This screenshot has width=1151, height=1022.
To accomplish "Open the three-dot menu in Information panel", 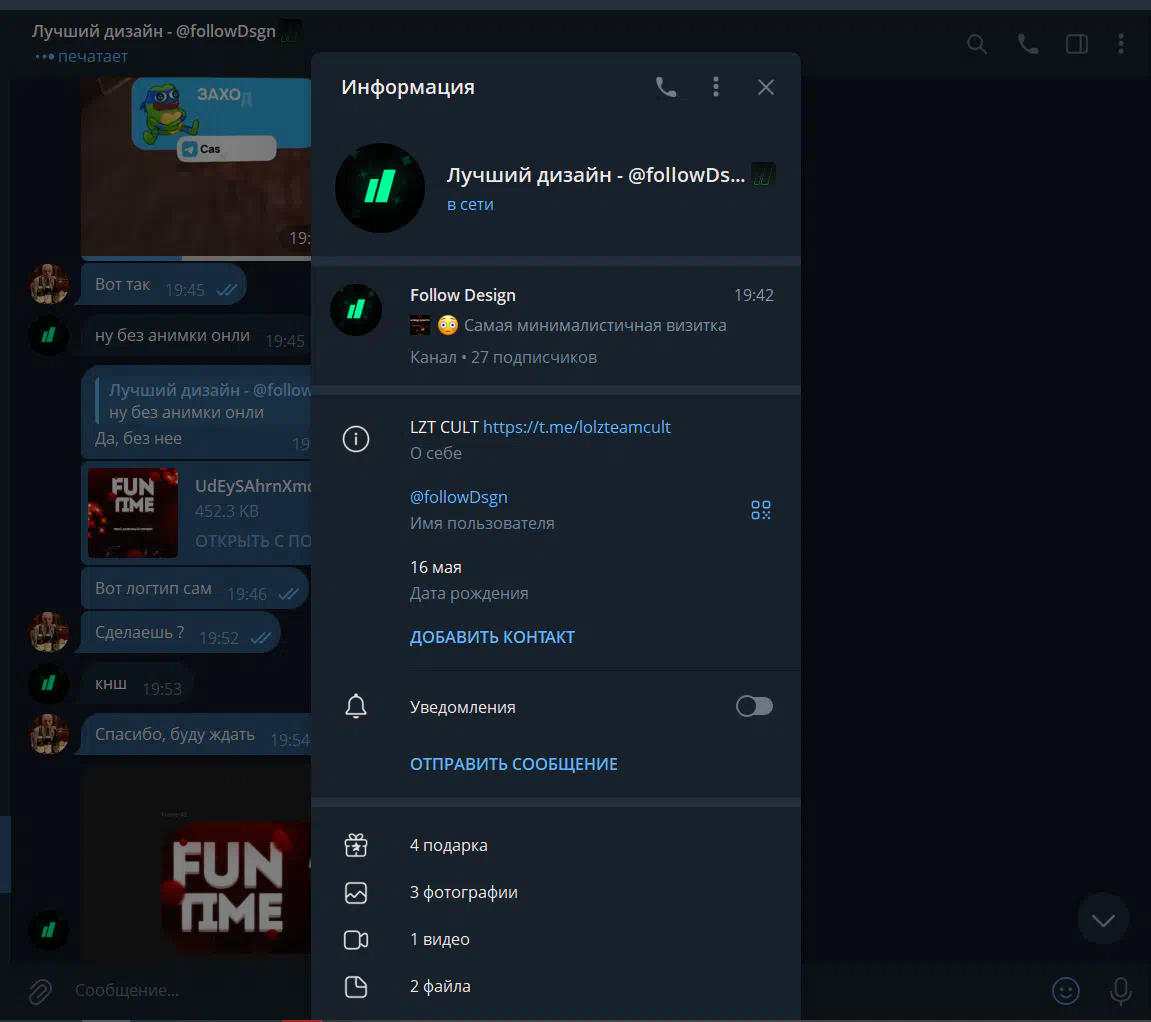I will click(x=716, y=88).
